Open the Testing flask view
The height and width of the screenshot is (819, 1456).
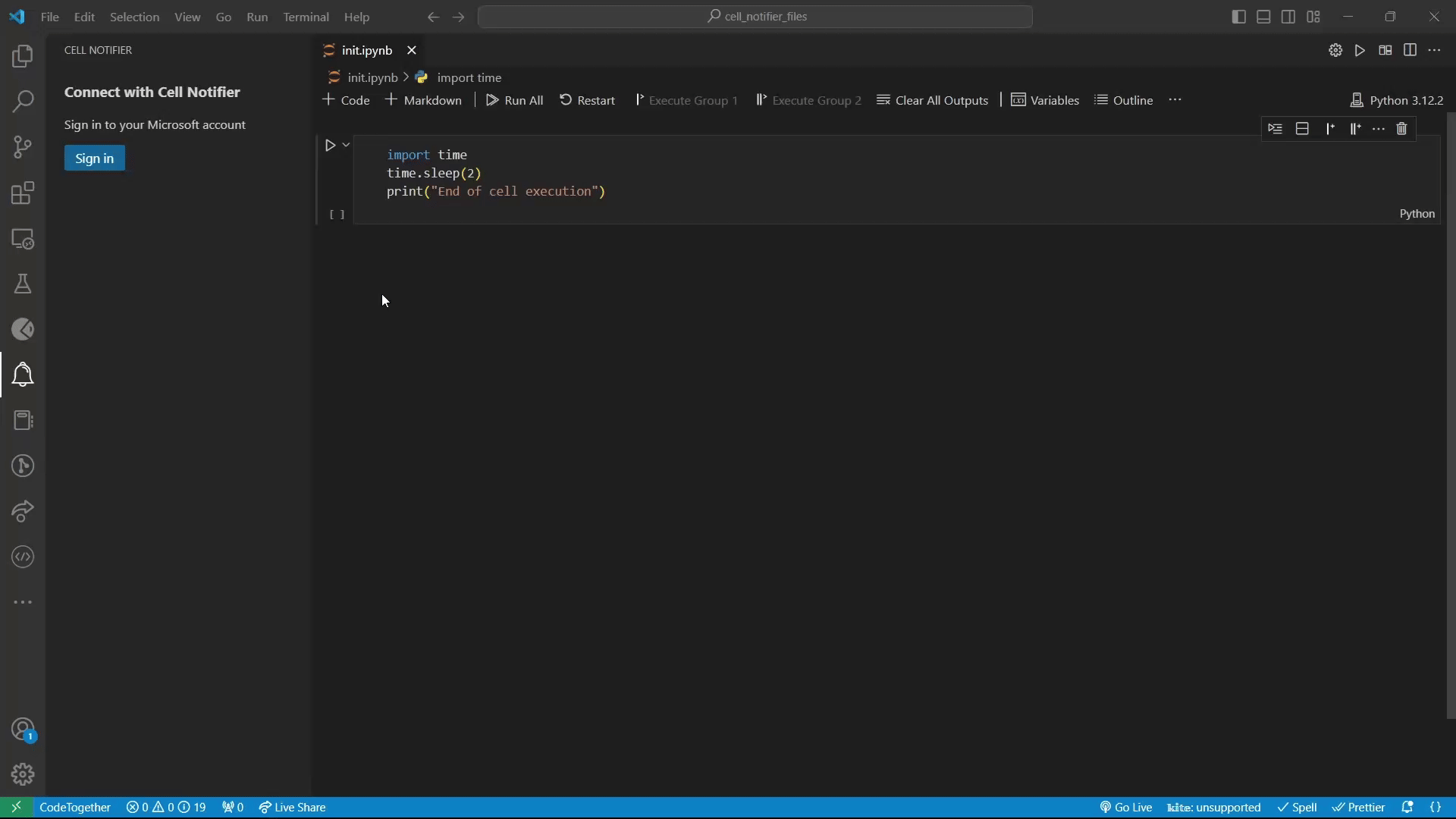23,284
